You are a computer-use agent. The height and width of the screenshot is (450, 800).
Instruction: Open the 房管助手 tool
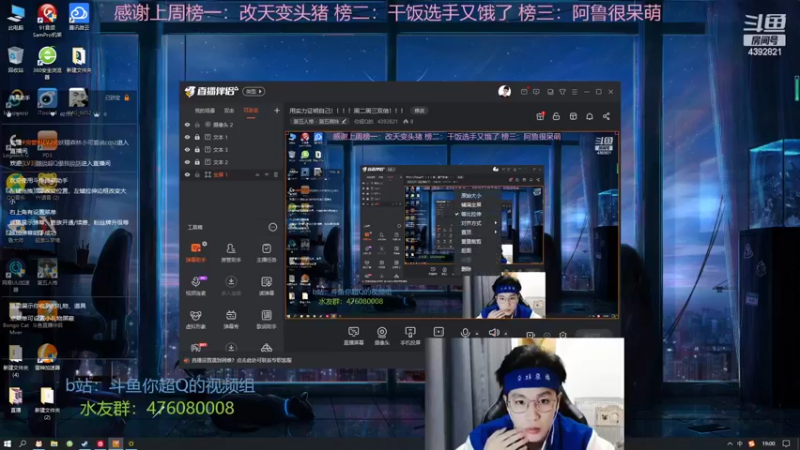(231, 252)
